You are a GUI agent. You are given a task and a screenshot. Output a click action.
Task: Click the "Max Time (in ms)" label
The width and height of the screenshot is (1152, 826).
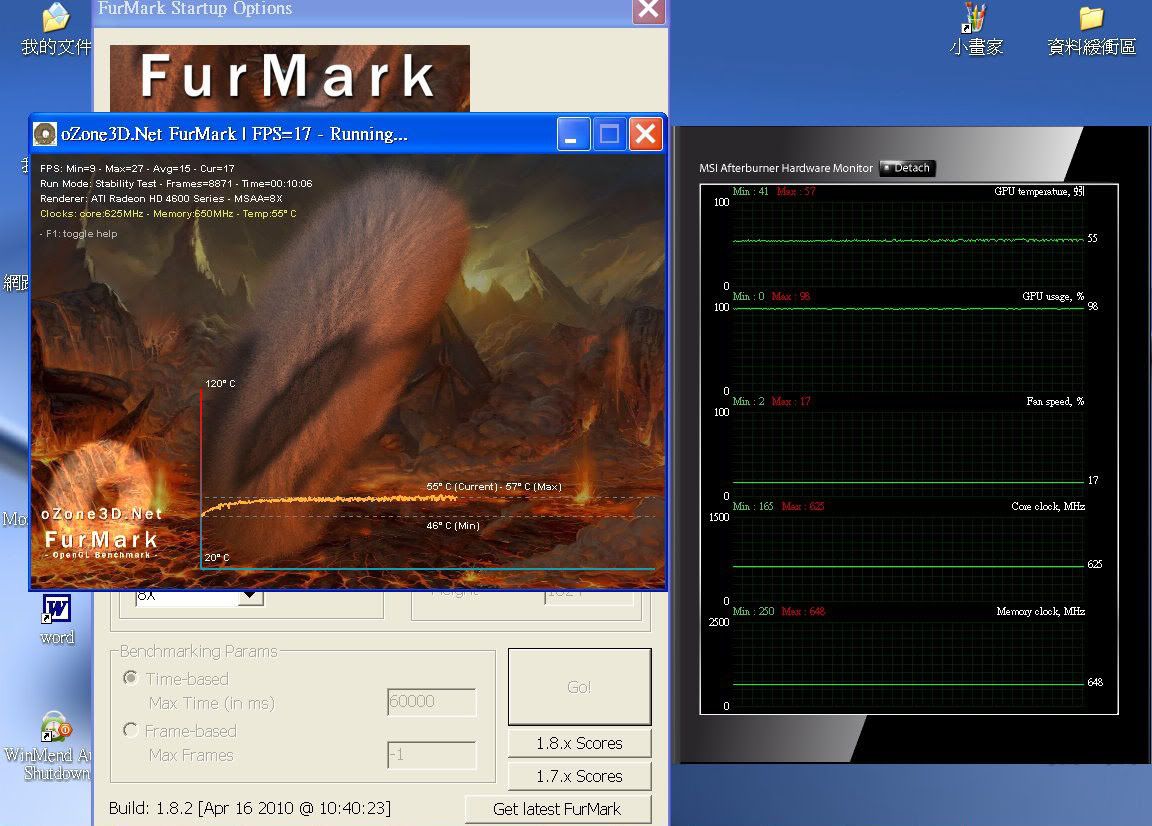click(212, 703)
